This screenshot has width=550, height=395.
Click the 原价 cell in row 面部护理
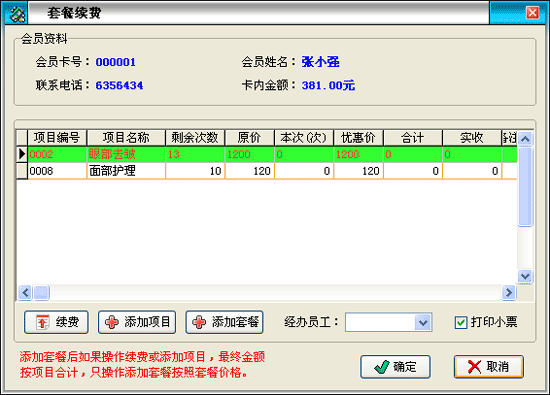(x=249, y=171)
